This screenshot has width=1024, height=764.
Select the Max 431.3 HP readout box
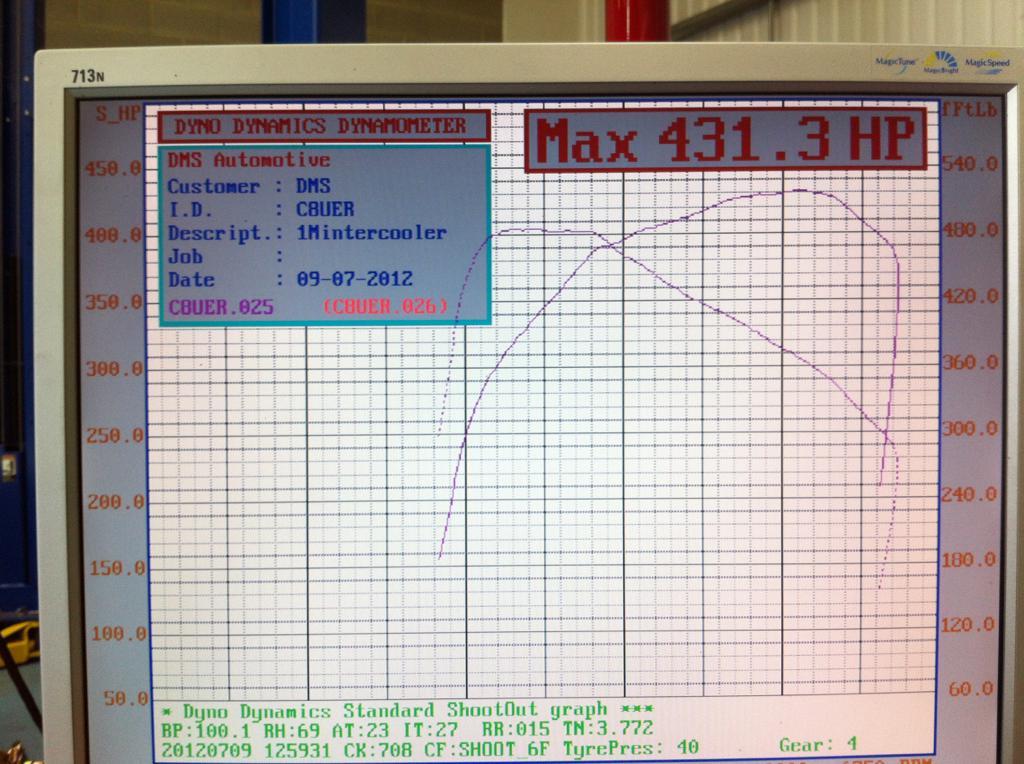click(x=725, y=140)
